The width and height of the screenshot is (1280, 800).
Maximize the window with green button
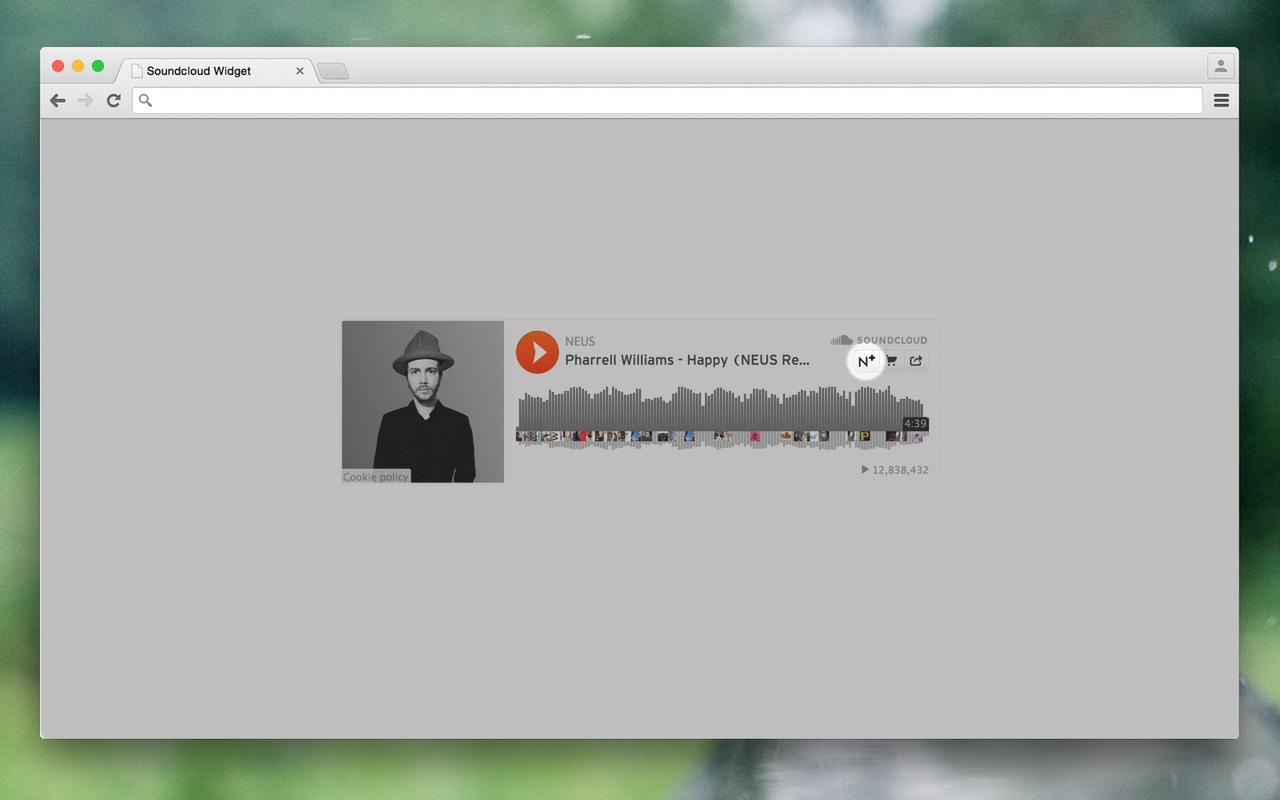(x=98, y=66)
